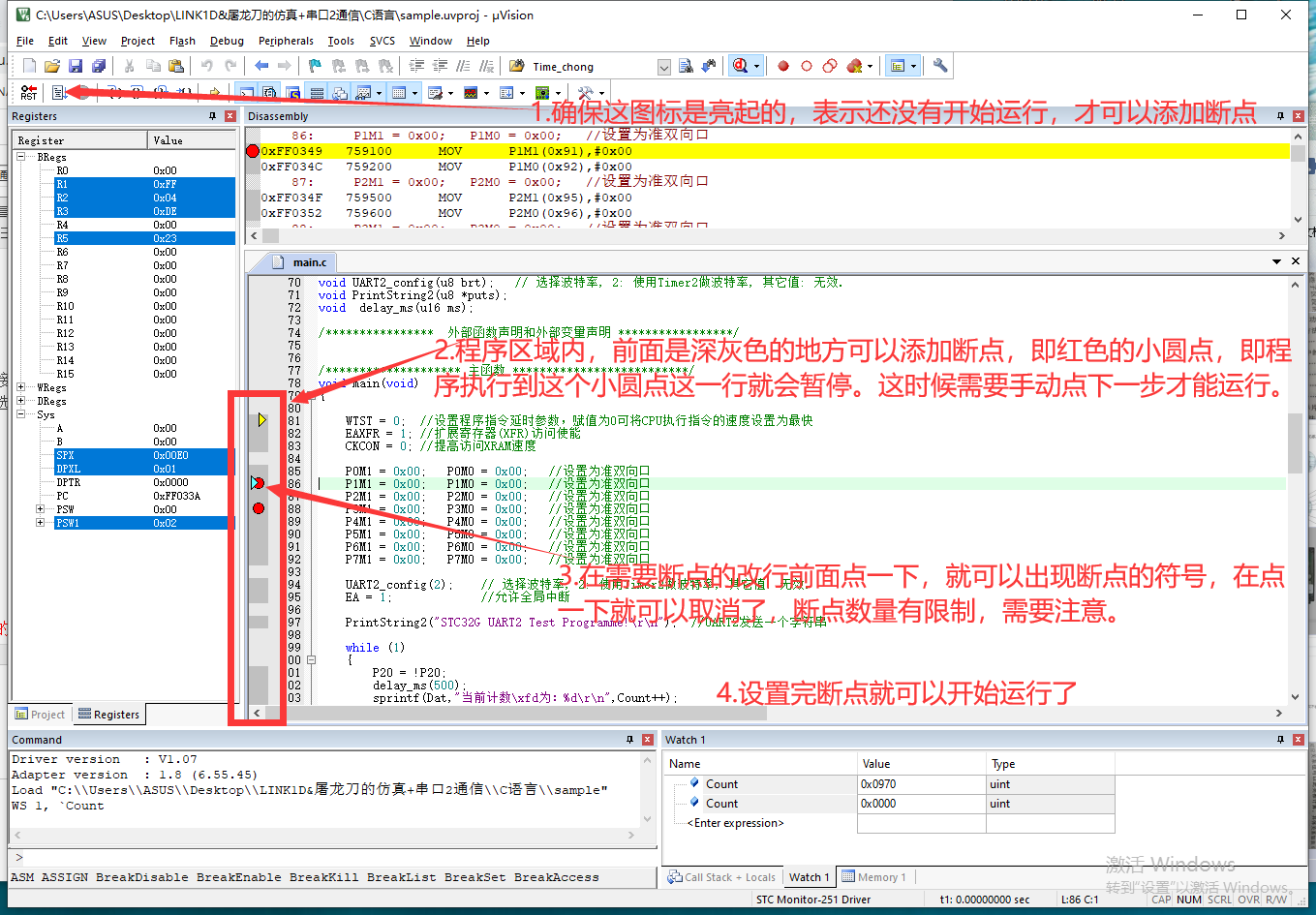Click the Window Layout toolbar icon
This screenshot has width=1316, height=915.
[x=898, y=66]
